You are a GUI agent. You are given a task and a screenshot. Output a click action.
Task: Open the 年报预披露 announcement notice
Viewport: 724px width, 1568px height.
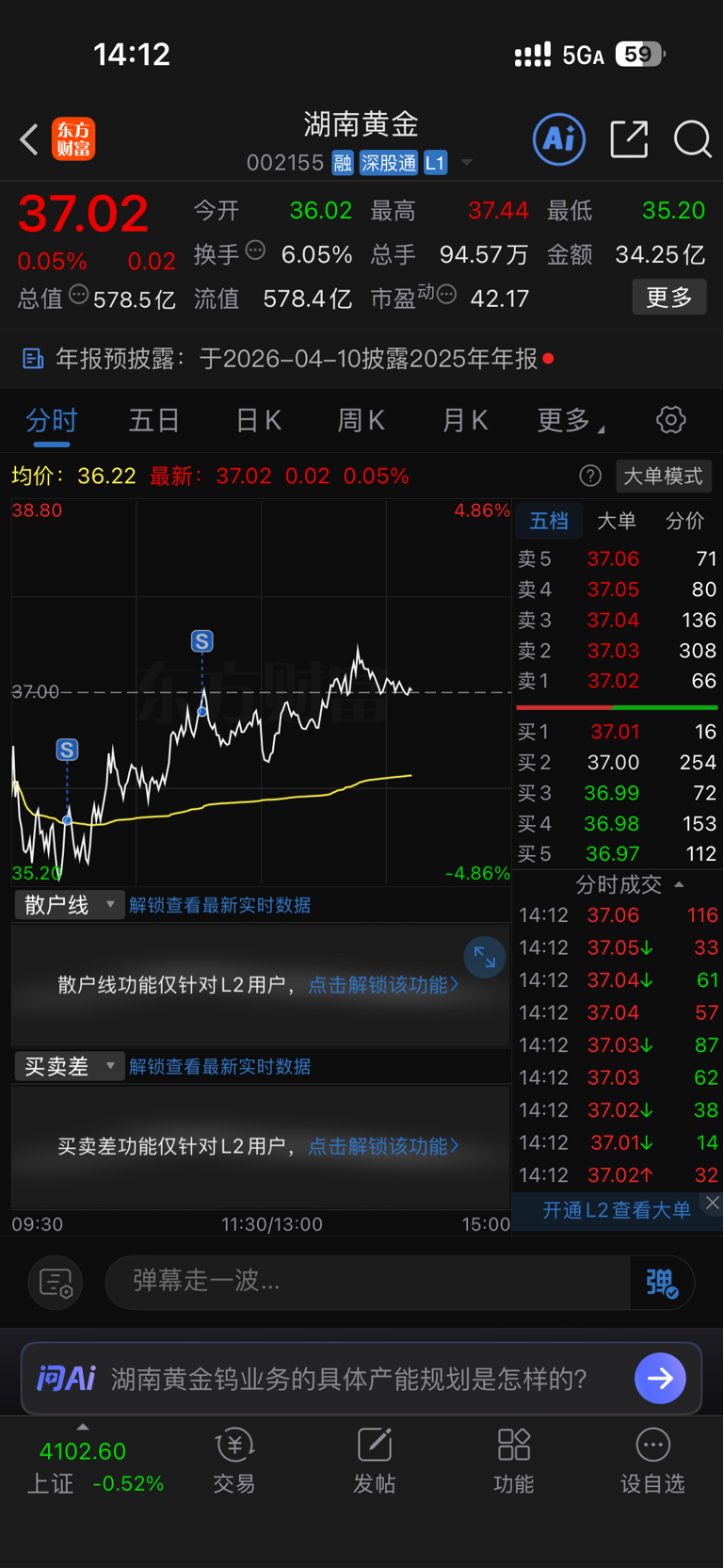362,359
